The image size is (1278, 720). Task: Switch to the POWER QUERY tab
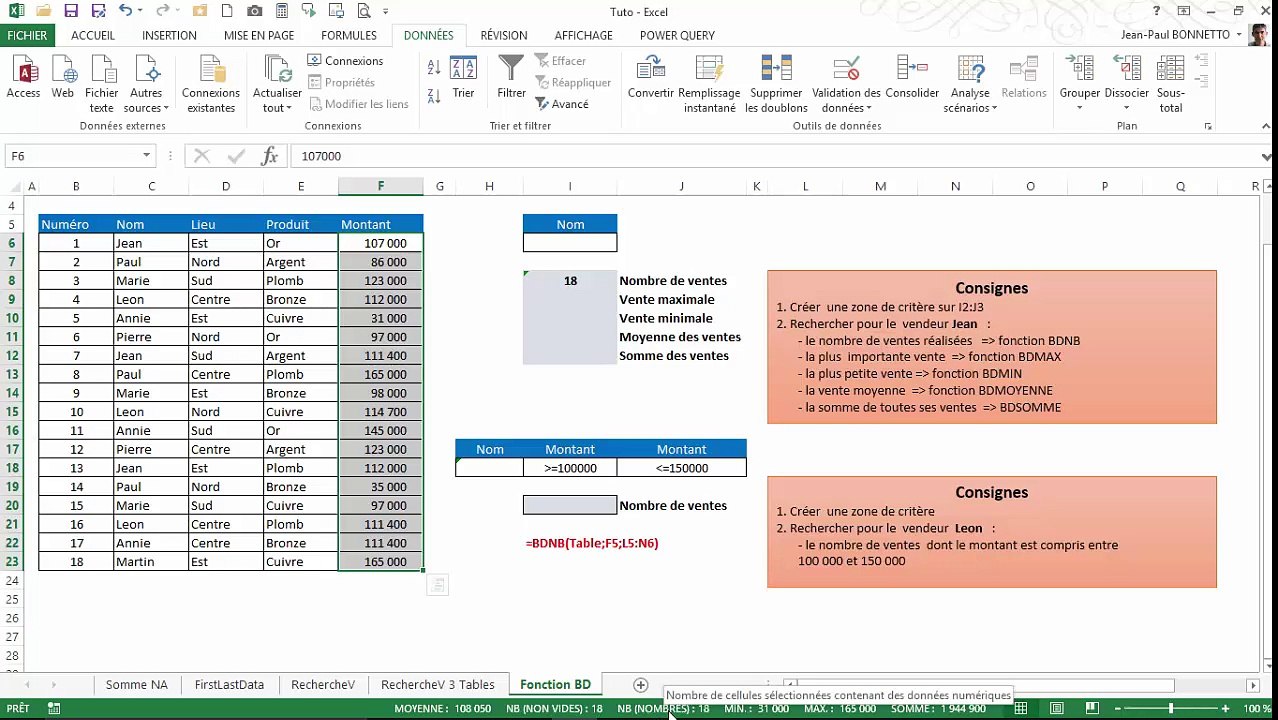[x=677, y=35]
